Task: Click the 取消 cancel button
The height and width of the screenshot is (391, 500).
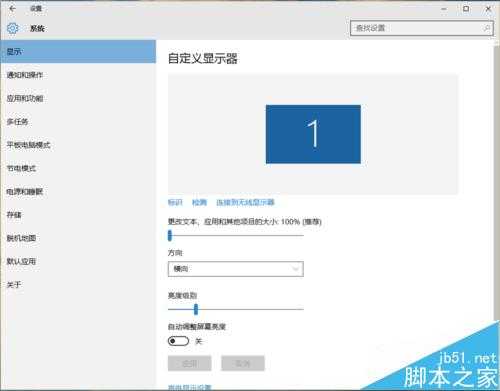Action: pos(243,363)
